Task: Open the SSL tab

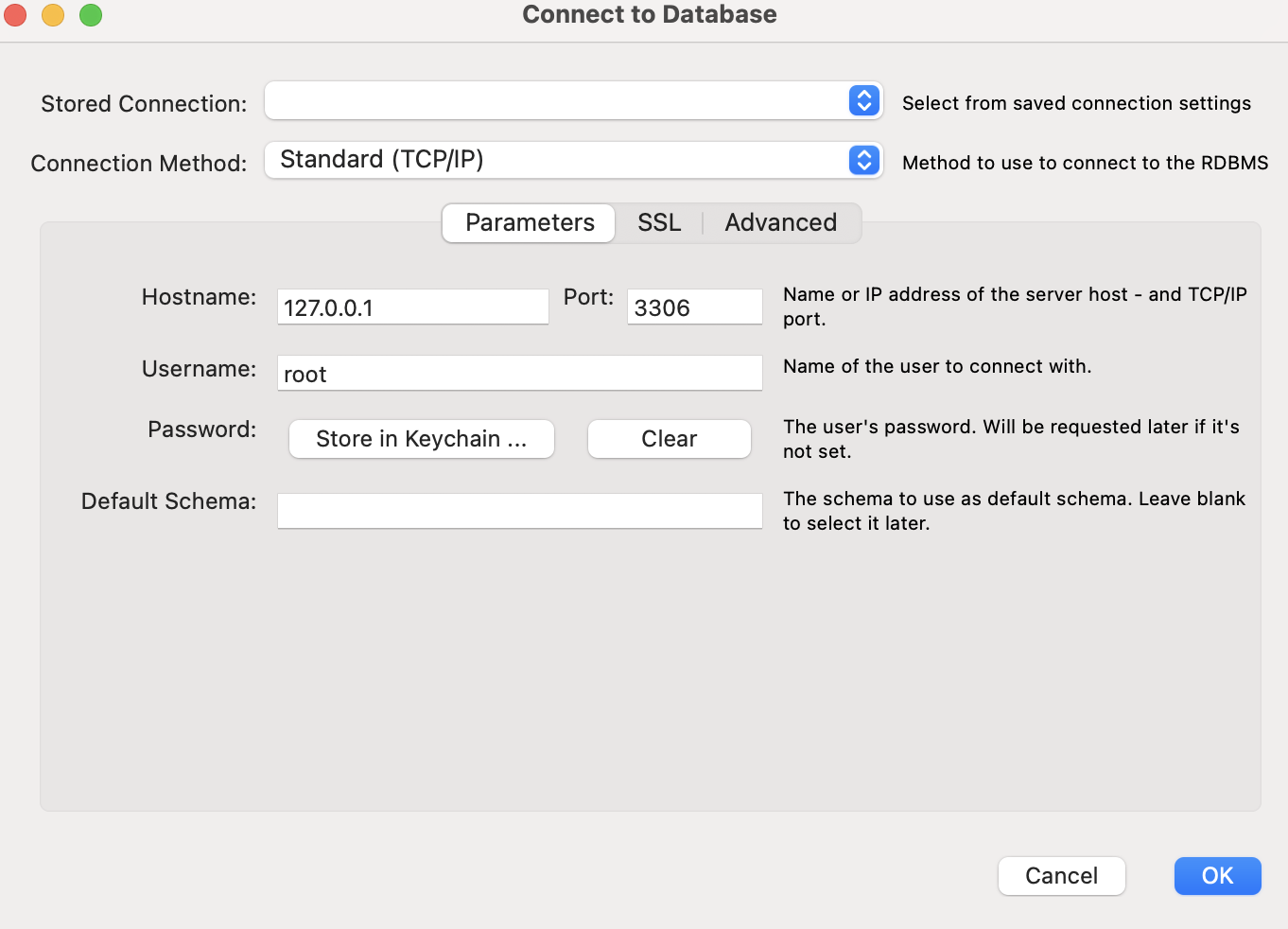Action: [659, 223]
